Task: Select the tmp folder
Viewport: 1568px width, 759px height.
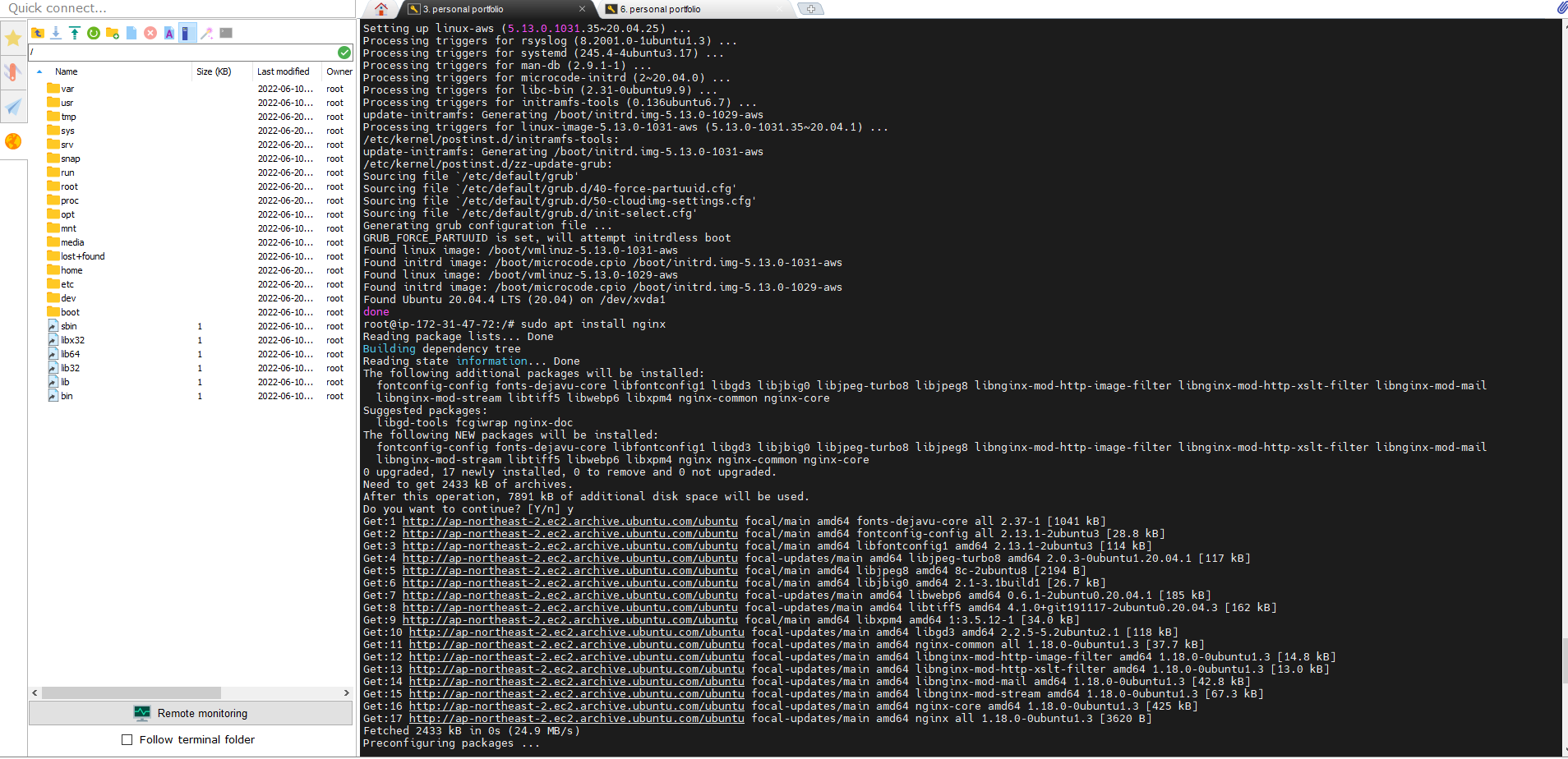Action: 68,117
